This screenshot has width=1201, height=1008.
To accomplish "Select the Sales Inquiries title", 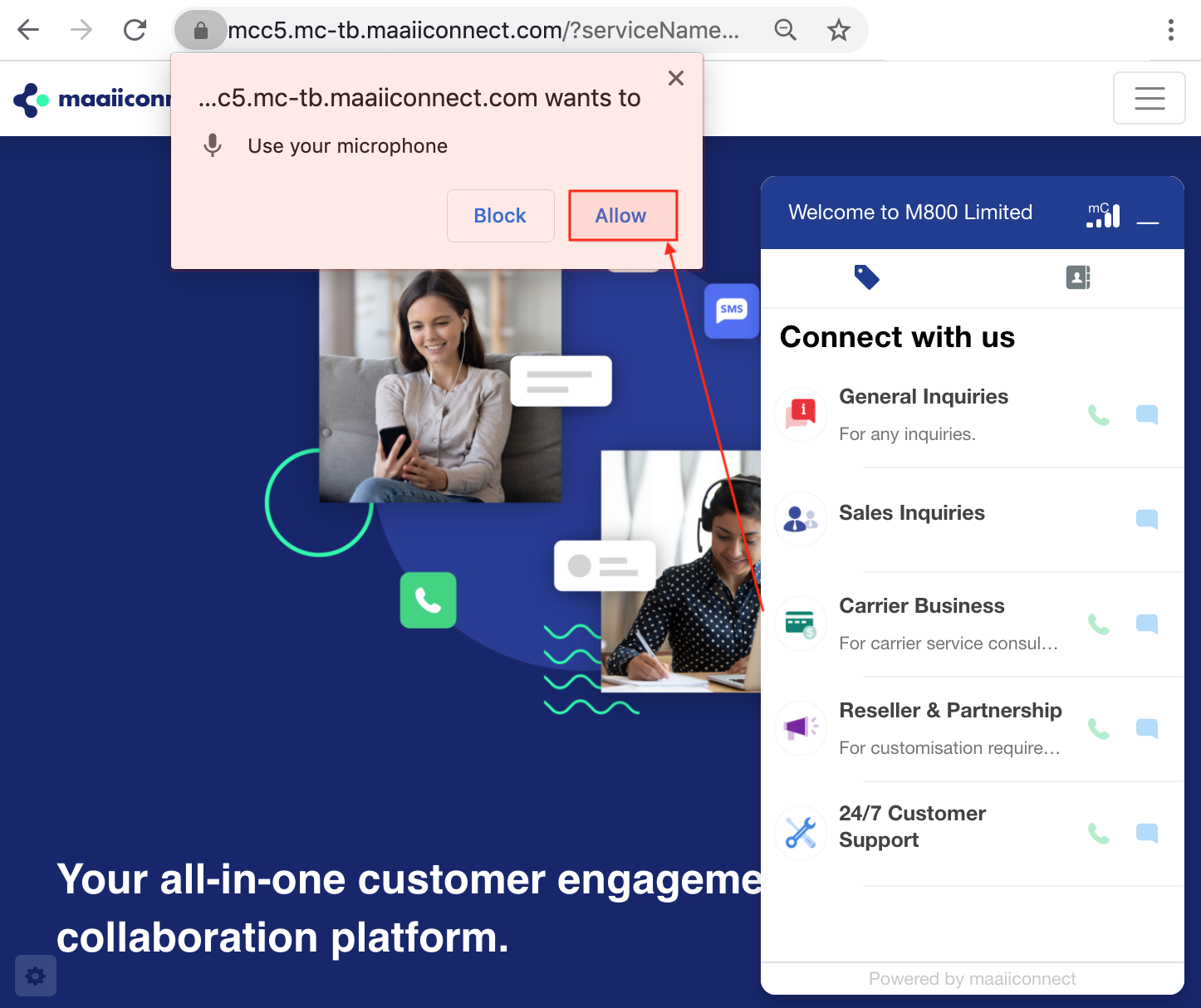I will (x=912, y=513).
